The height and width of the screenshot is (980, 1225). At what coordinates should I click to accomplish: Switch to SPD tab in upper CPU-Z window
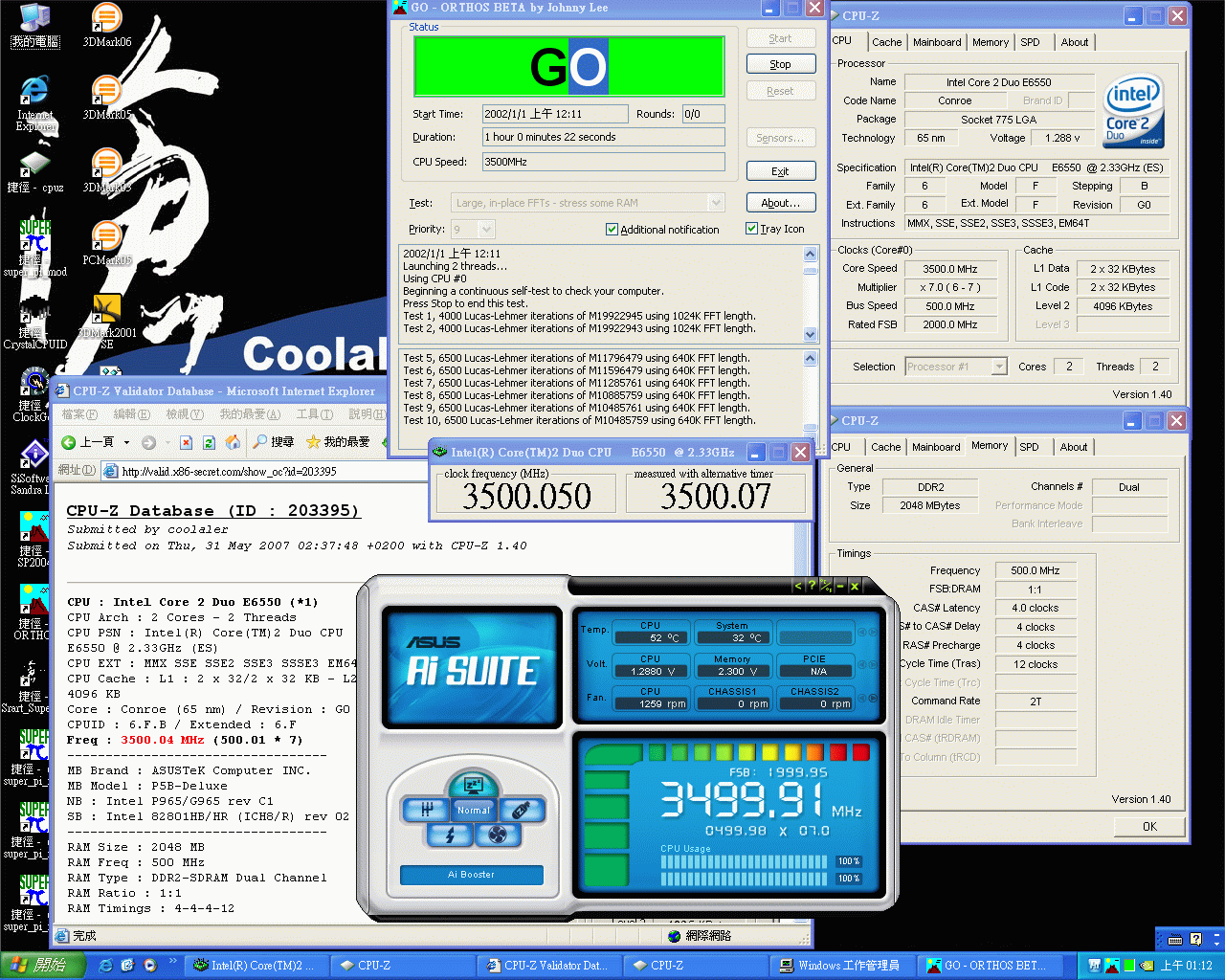[x=1030, y=42]
